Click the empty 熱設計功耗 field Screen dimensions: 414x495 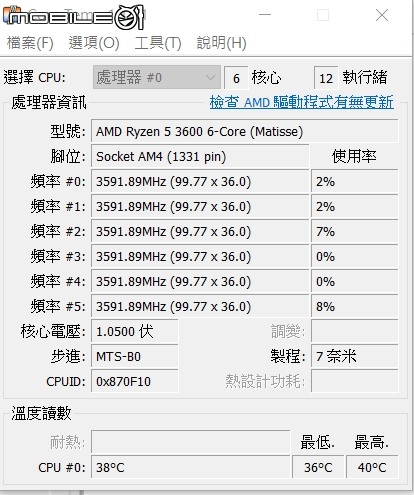[355, 381]
